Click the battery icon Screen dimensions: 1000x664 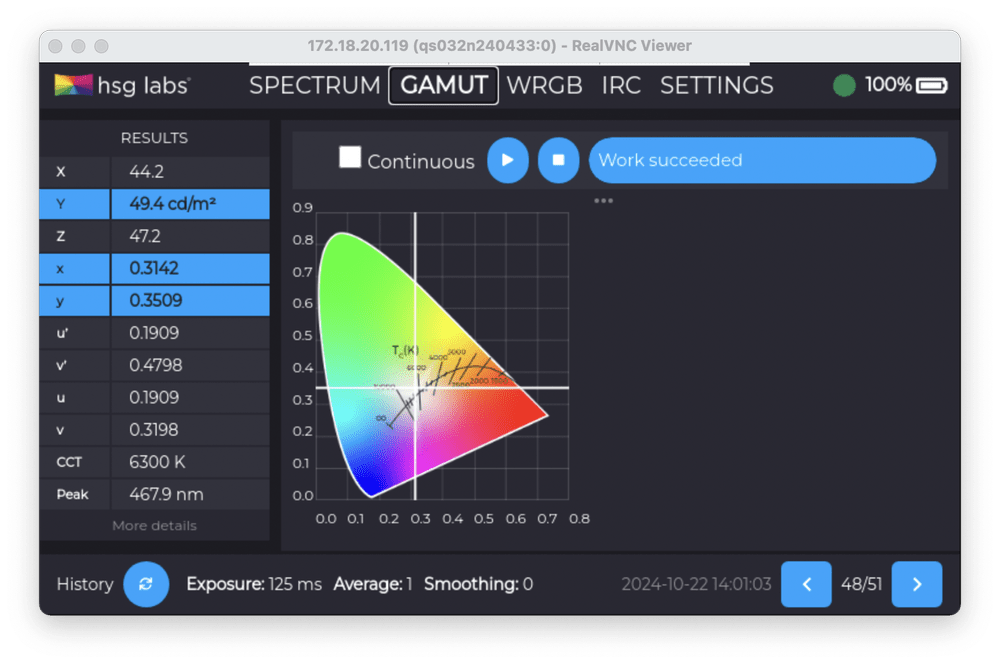point(932,85)
